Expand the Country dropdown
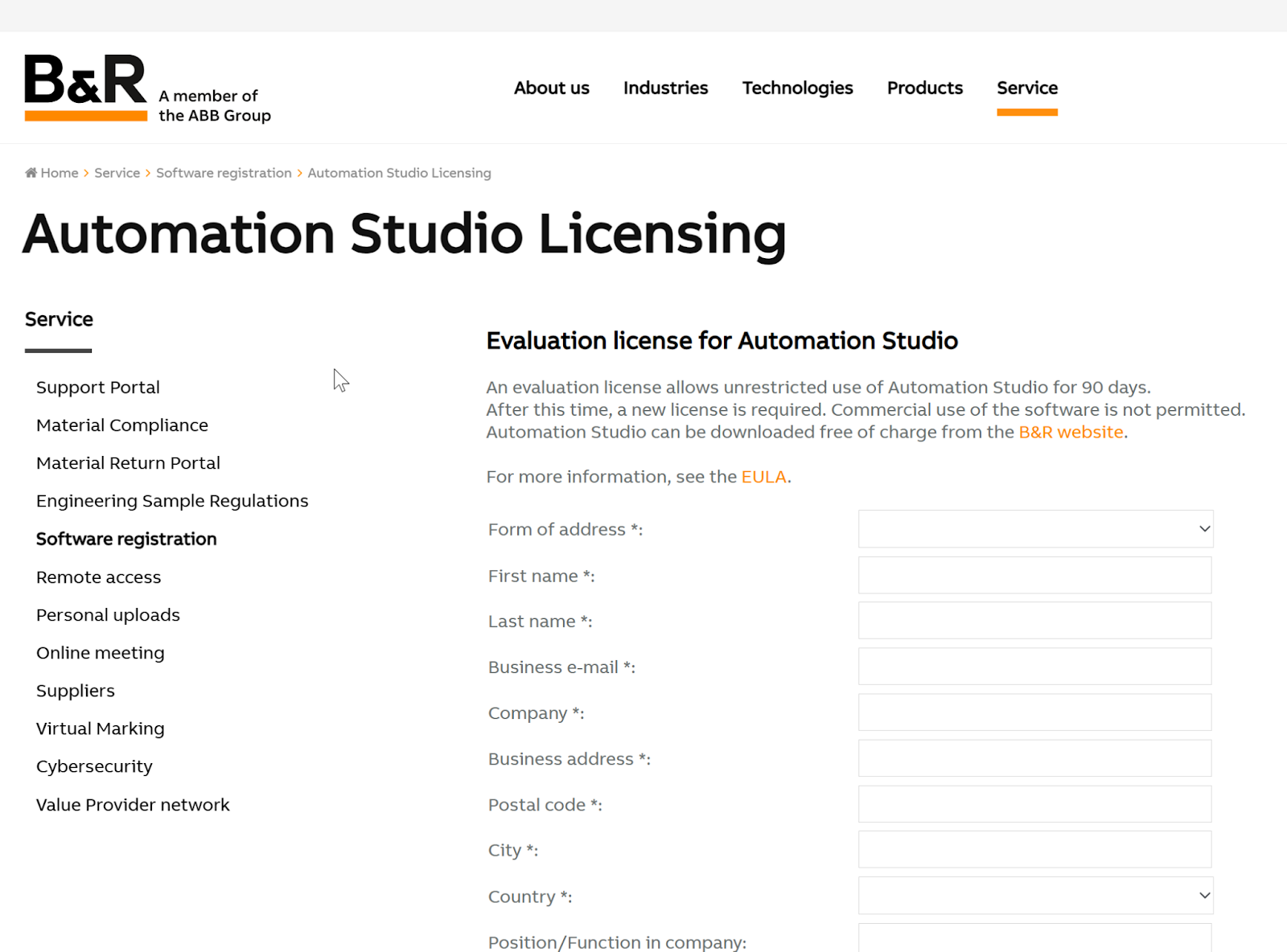Screen dimensions: 1287x952 [x=1035, y=896]
